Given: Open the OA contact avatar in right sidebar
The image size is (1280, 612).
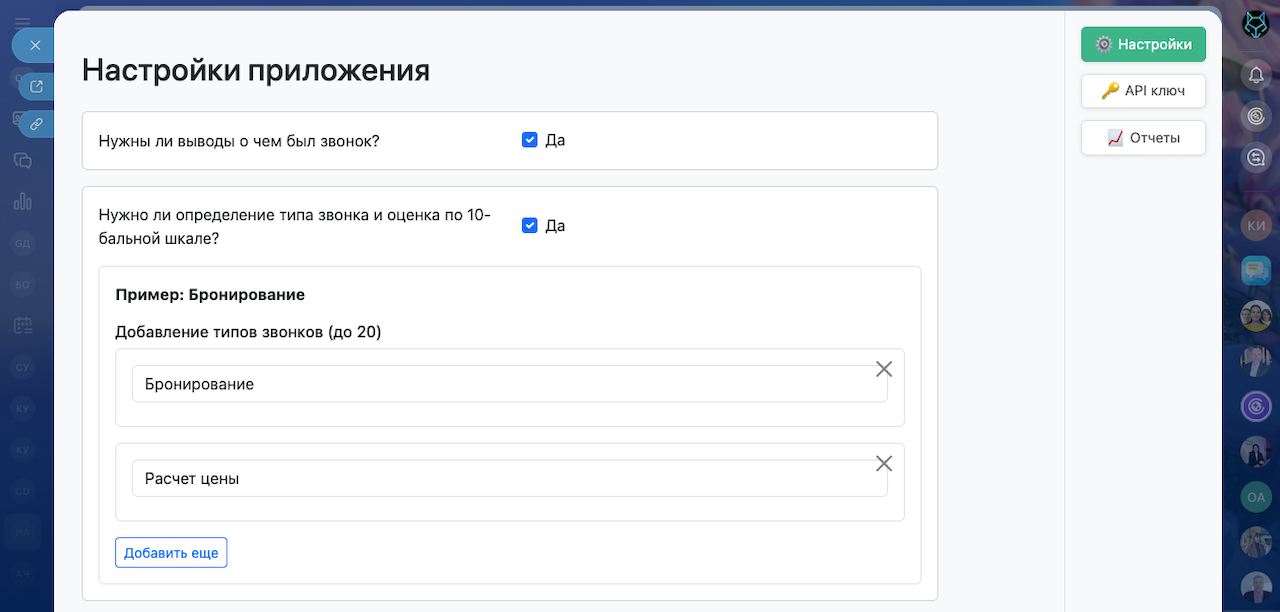Looking at the screenshot, I should tap(1256, 496).
